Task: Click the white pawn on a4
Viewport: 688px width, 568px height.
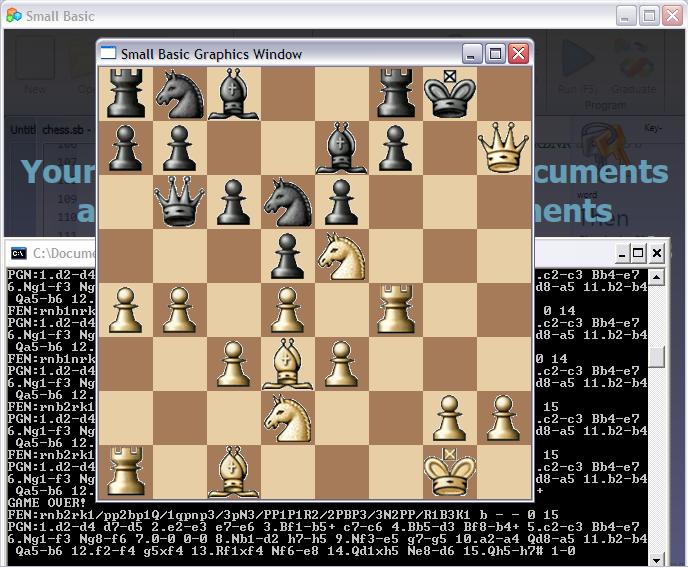Action: tap(126, 310)
